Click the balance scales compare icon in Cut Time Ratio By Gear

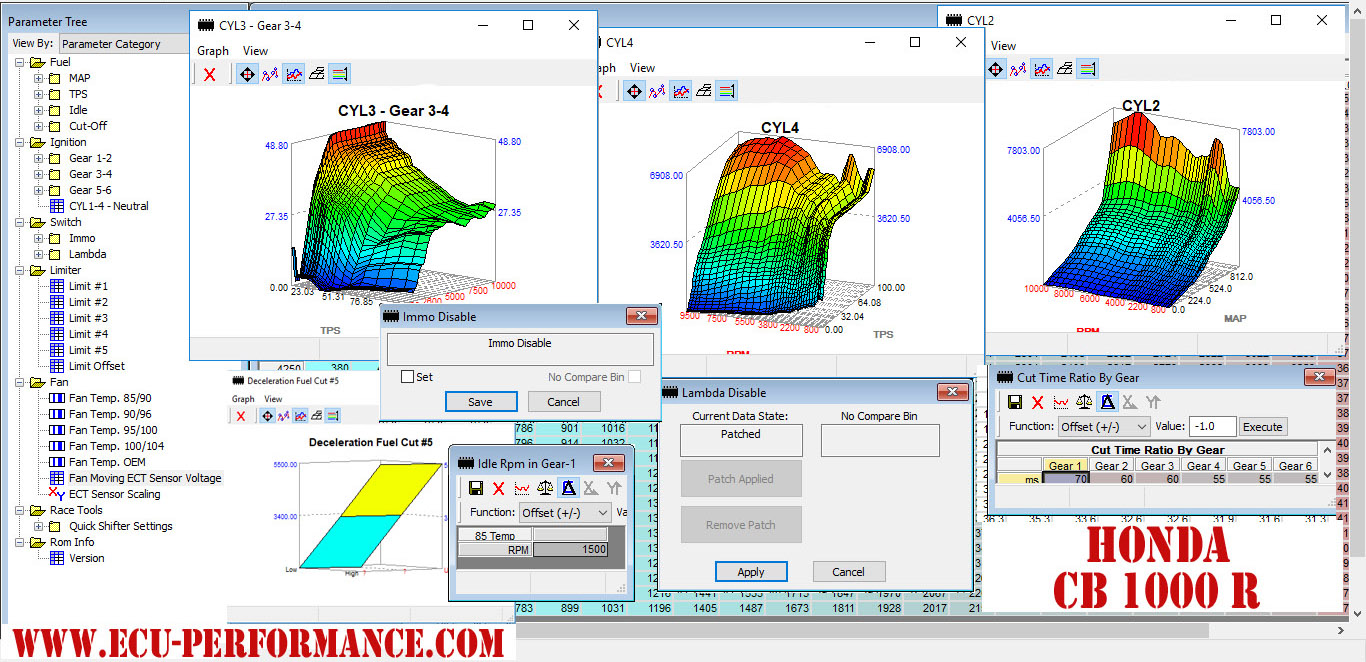(1083, 402)
